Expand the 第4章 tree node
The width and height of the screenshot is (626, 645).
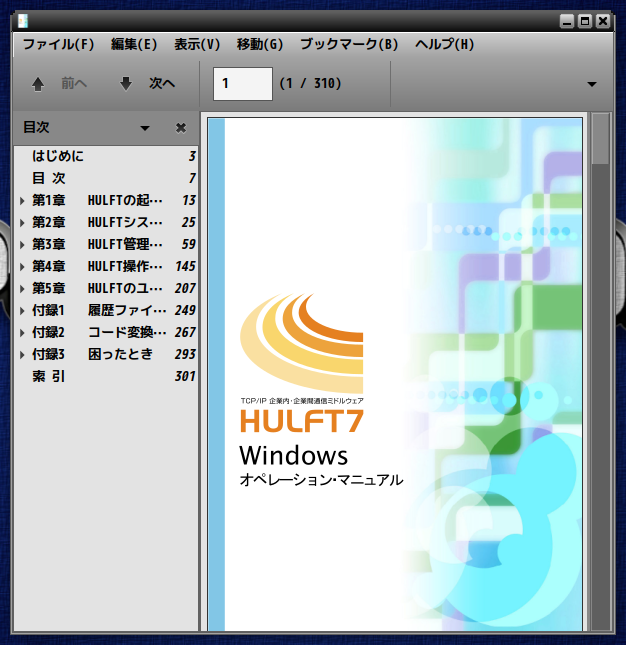[22, 267]
